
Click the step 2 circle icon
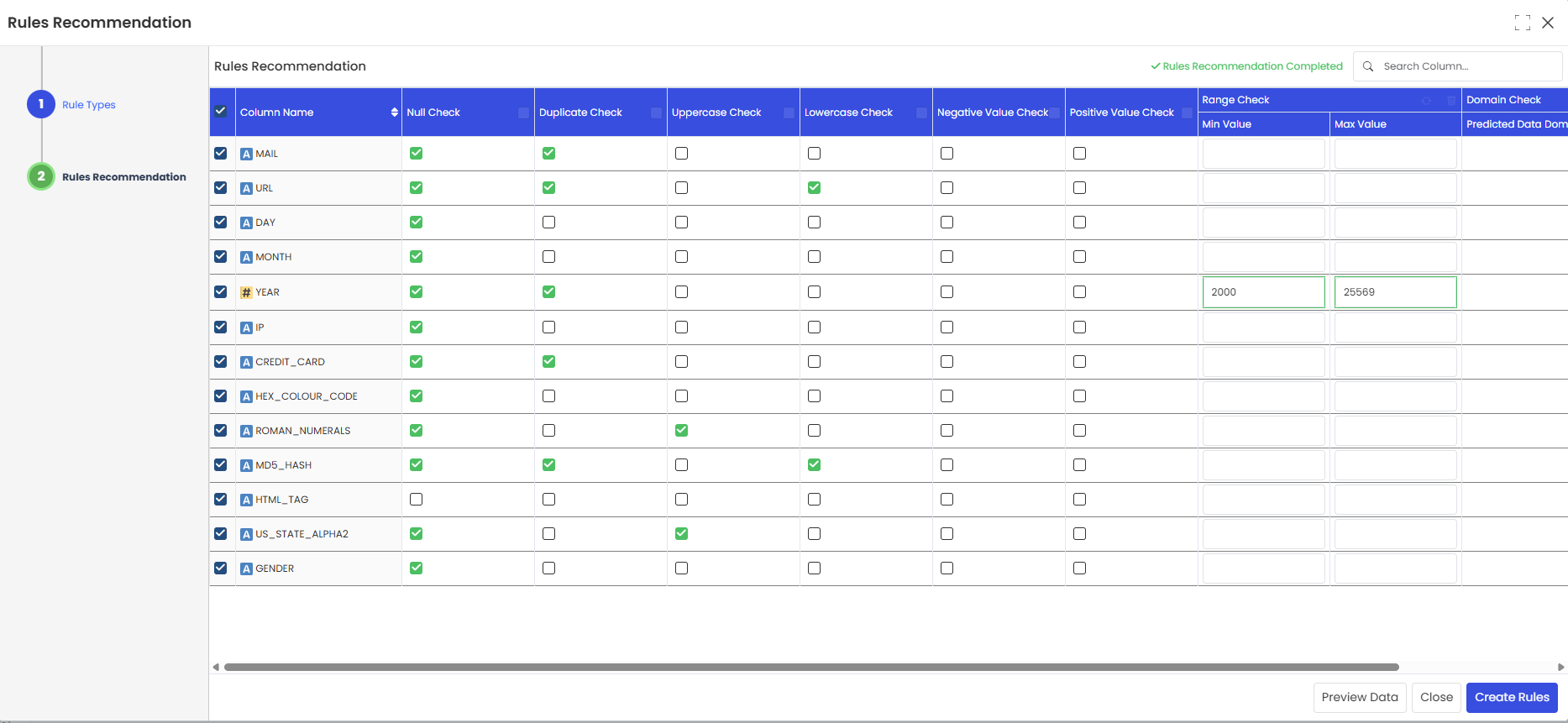(x=41, y=176)
